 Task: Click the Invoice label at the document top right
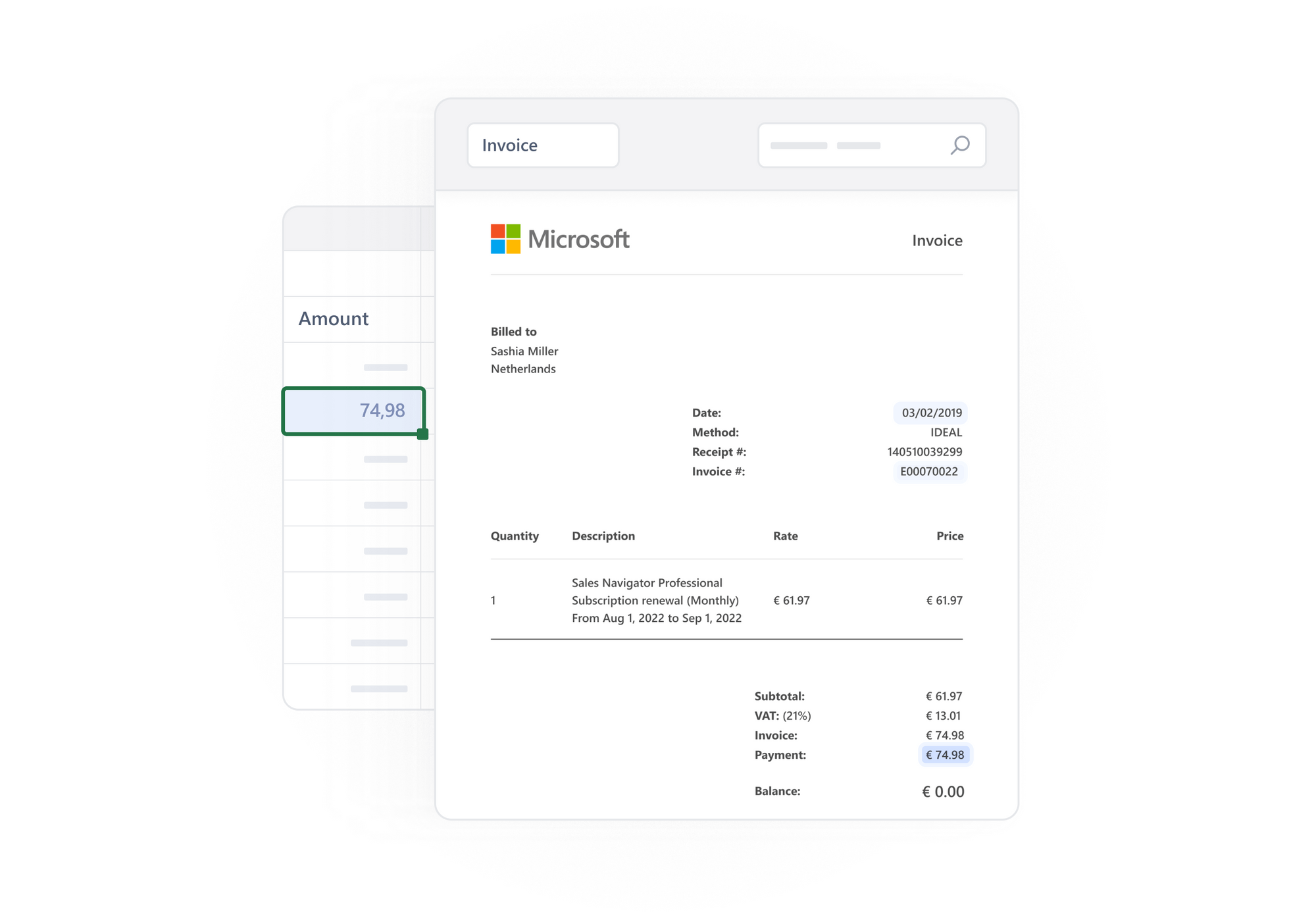(x=937, y=240)
